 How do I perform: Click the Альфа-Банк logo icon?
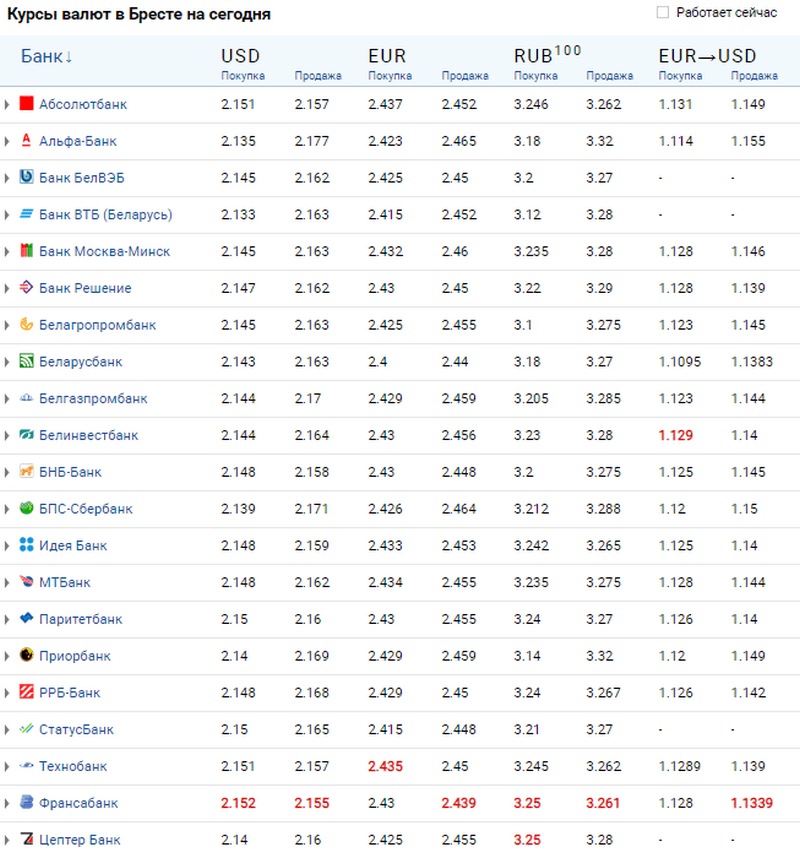(27, 141)
